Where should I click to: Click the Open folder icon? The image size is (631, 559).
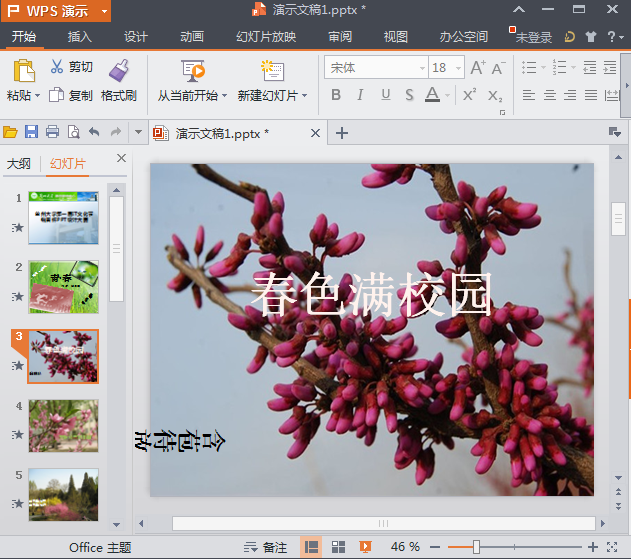[x=10, y=132]
